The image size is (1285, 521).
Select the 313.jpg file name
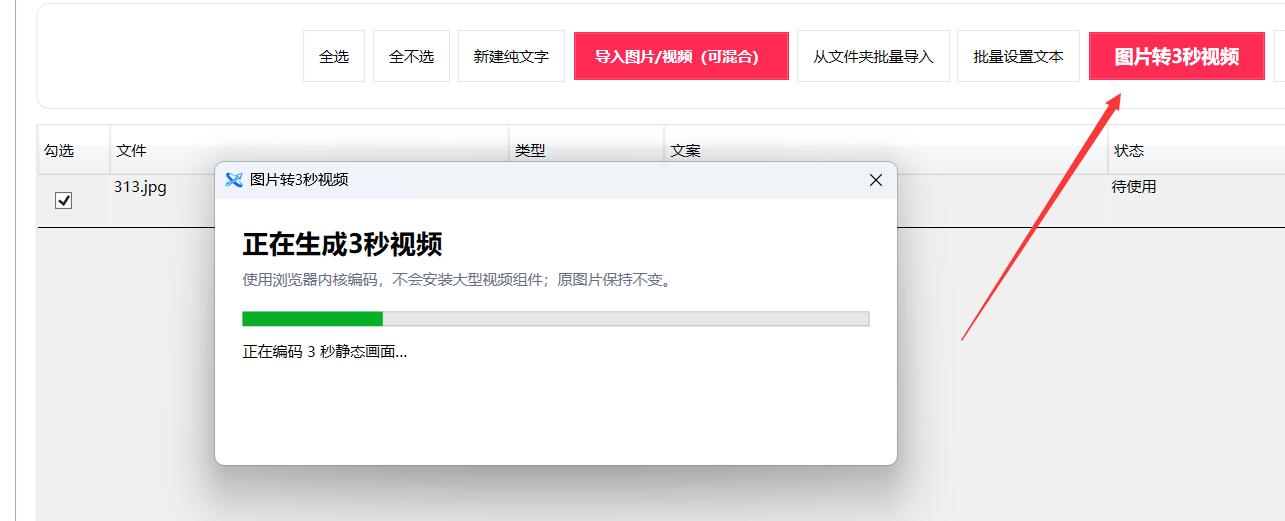tap(140, 186)
